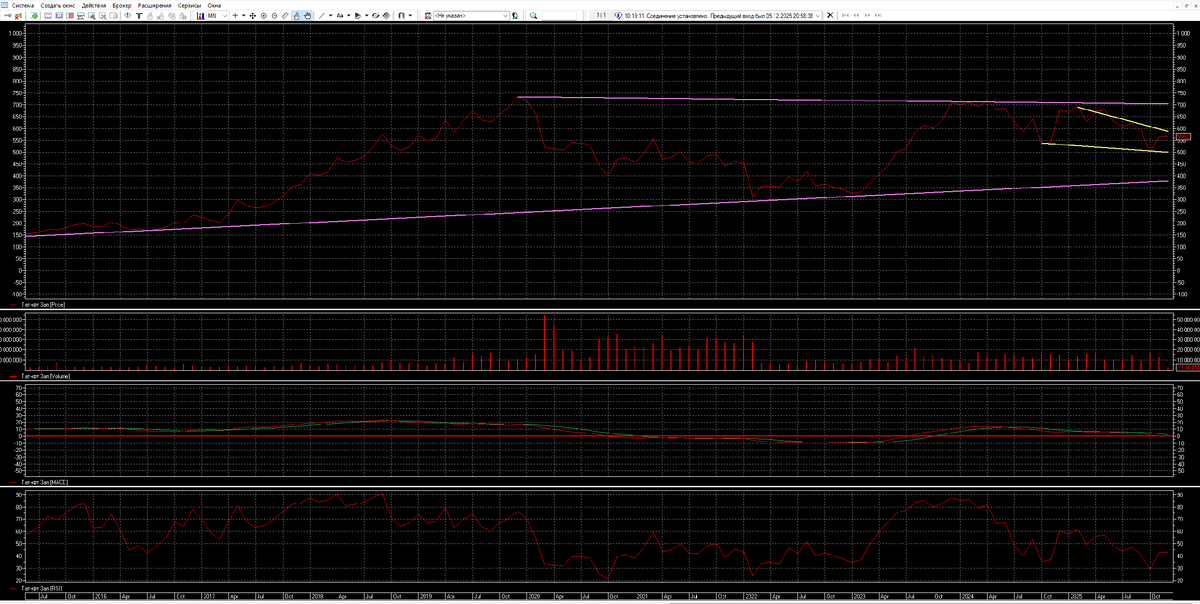
Task: Open the Брокер menu
Action: click(122, 5)
